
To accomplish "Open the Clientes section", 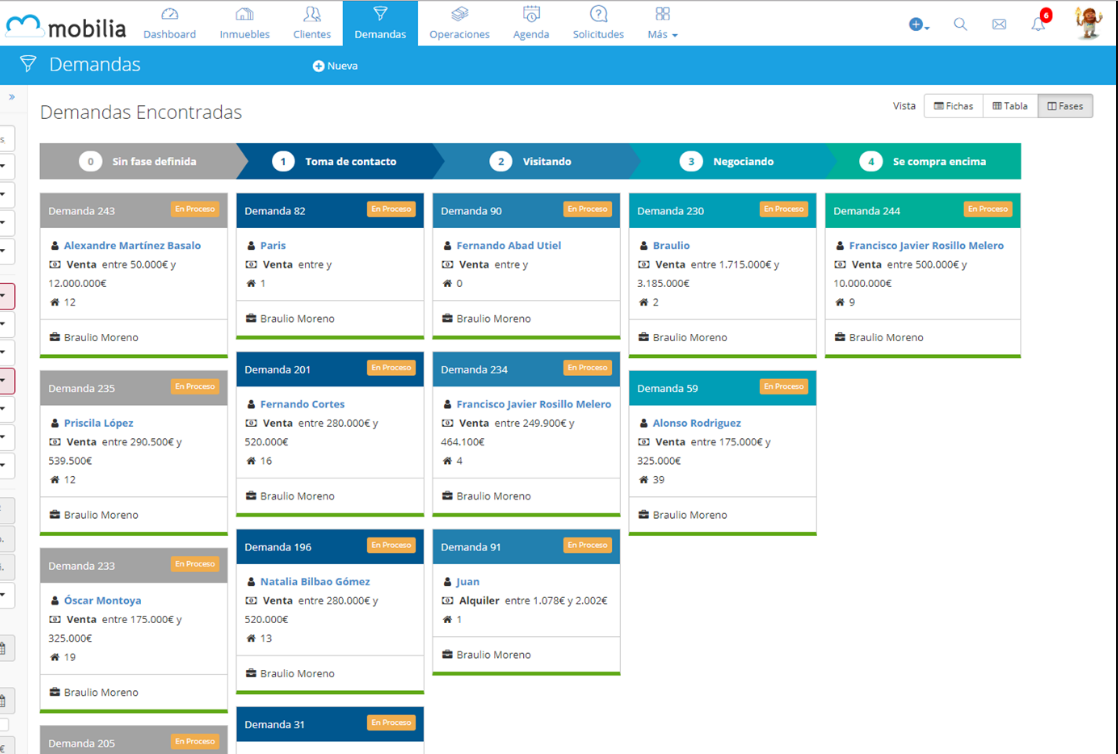I will coord(312,22).
